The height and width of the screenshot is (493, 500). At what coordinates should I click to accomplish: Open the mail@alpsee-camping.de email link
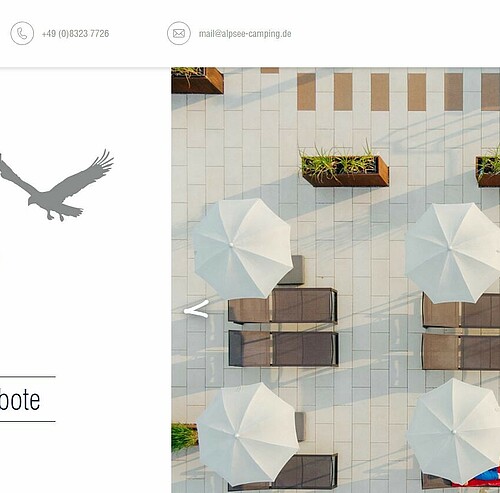[x=245, y=34]
